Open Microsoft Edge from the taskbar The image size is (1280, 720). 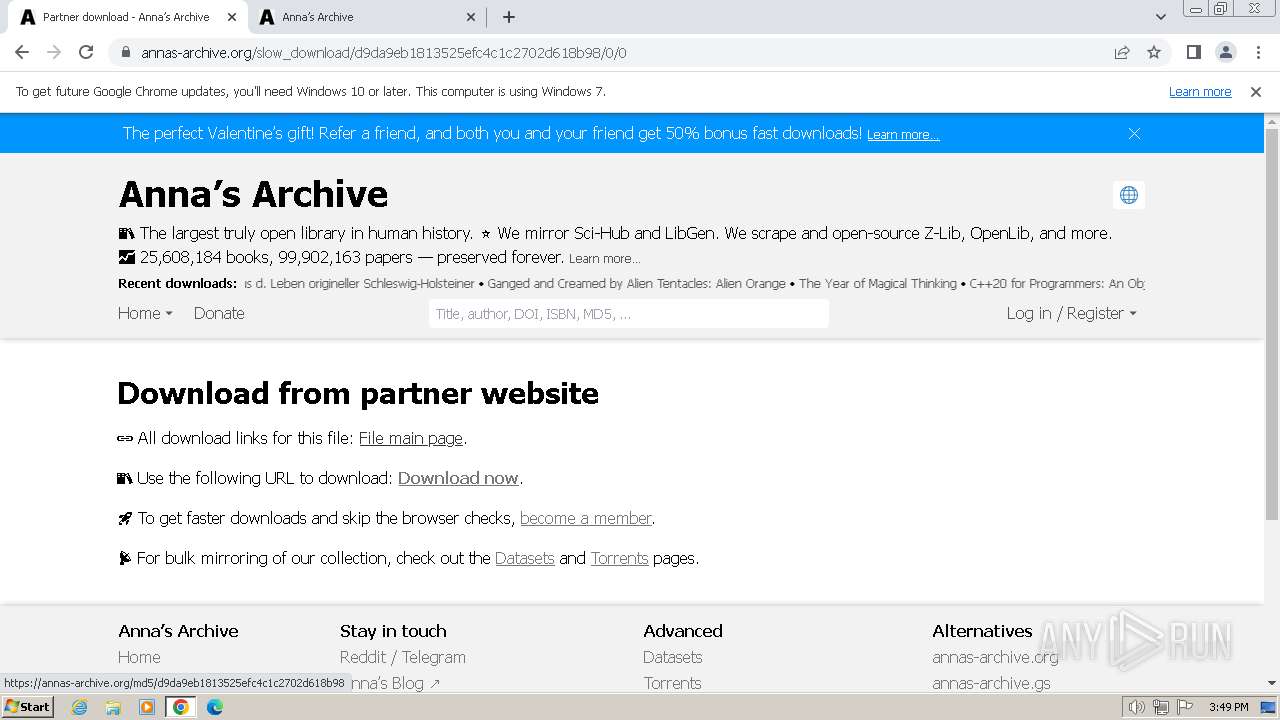(x=214, y=707)
